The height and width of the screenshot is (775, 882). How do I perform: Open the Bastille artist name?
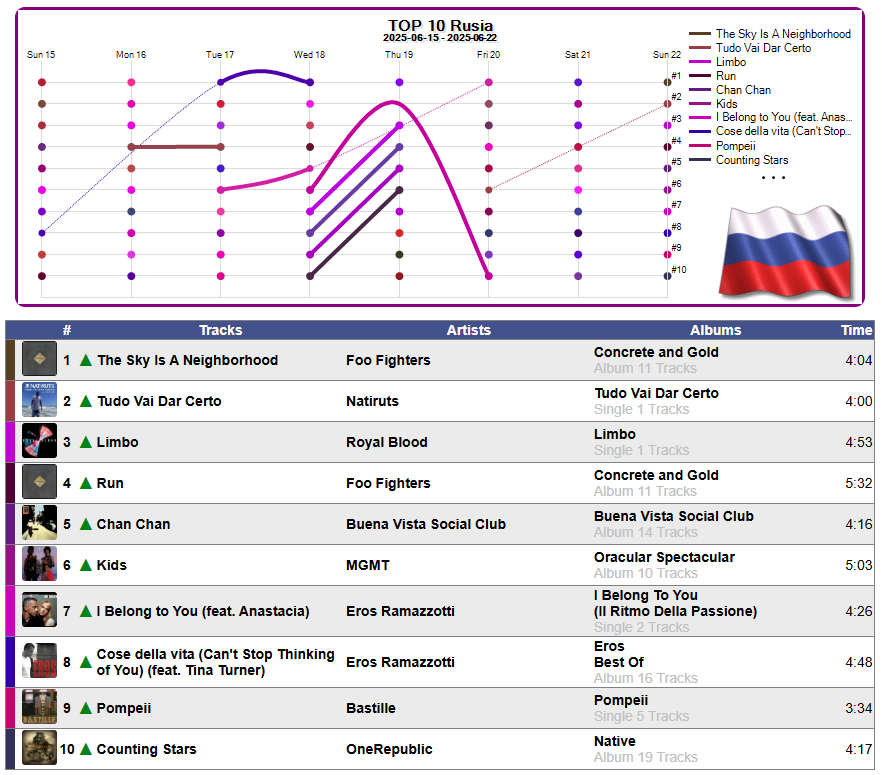click(371, 708)
